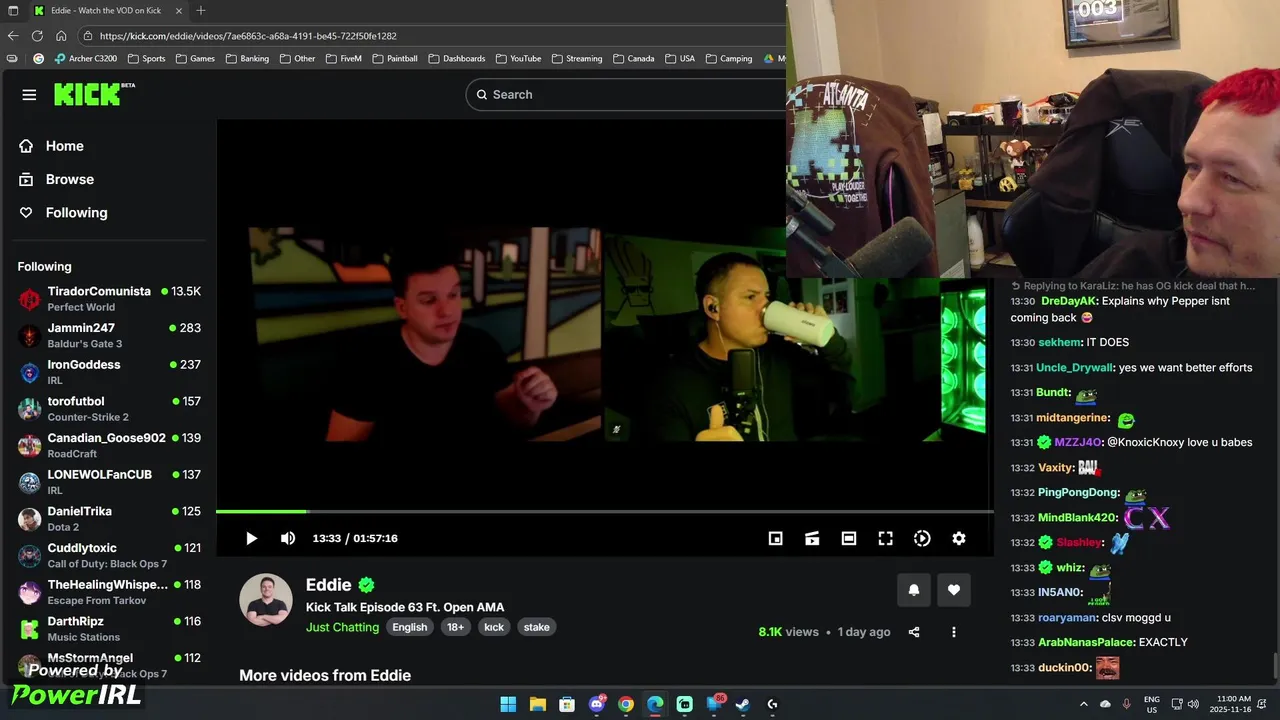
Task: Expand the Banking bookmarks folder
Action: point(247,59)
